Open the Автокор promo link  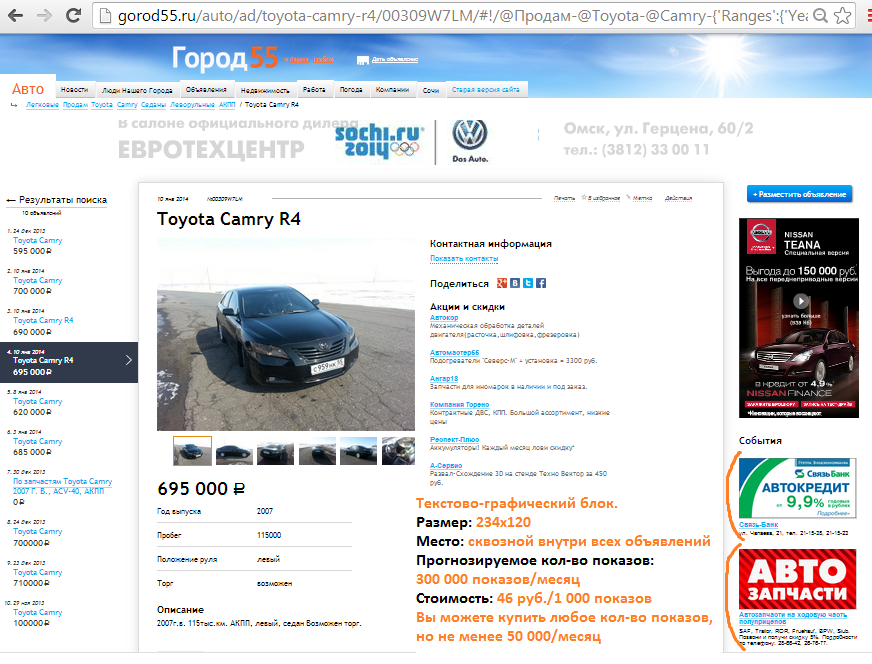point(444,318)
